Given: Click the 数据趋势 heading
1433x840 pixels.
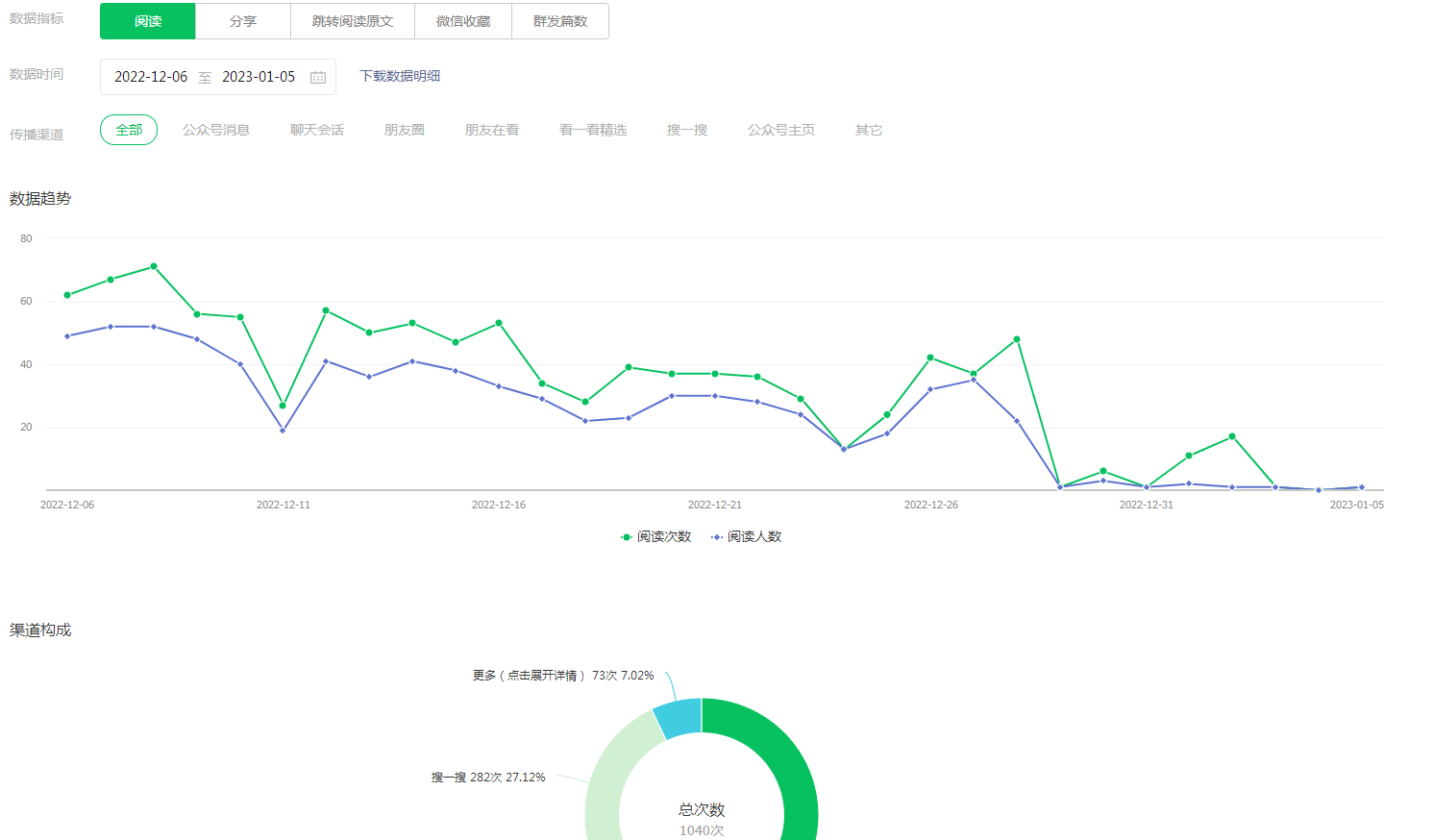Looking at the screenshot, I should click(x=40, y=199).
